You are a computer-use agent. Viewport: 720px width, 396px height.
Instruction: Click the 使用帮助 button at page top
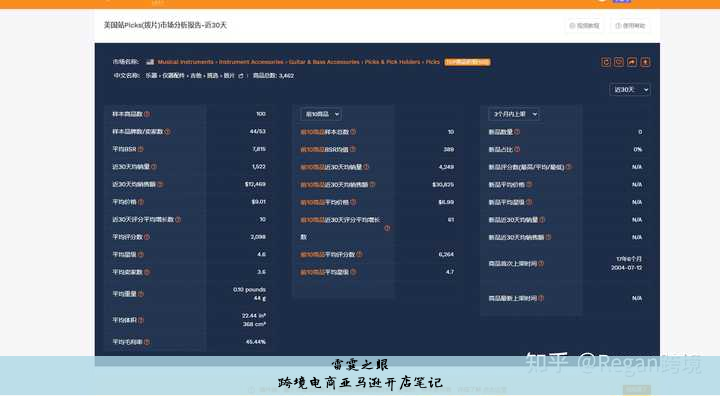(630, 26)
